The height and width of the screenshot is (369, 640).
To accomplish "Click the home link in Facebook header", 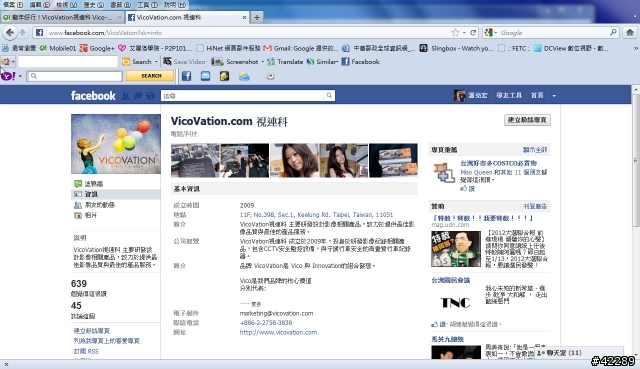I will click(x=537, y=96).
